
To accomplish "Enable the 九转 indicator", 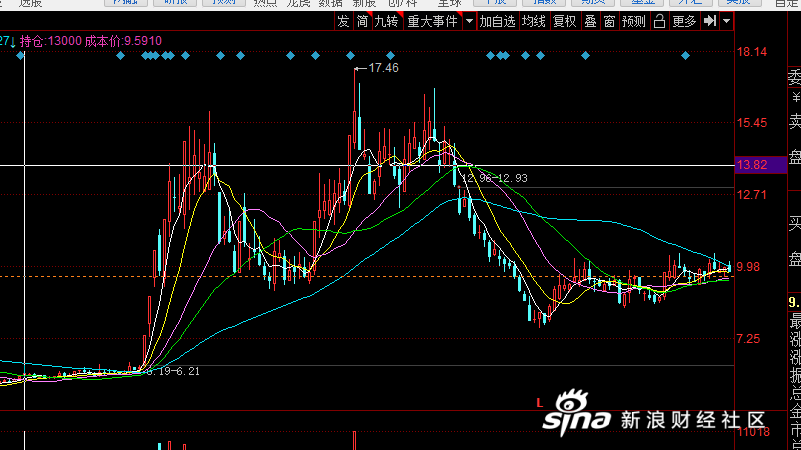I will (386, 21).
